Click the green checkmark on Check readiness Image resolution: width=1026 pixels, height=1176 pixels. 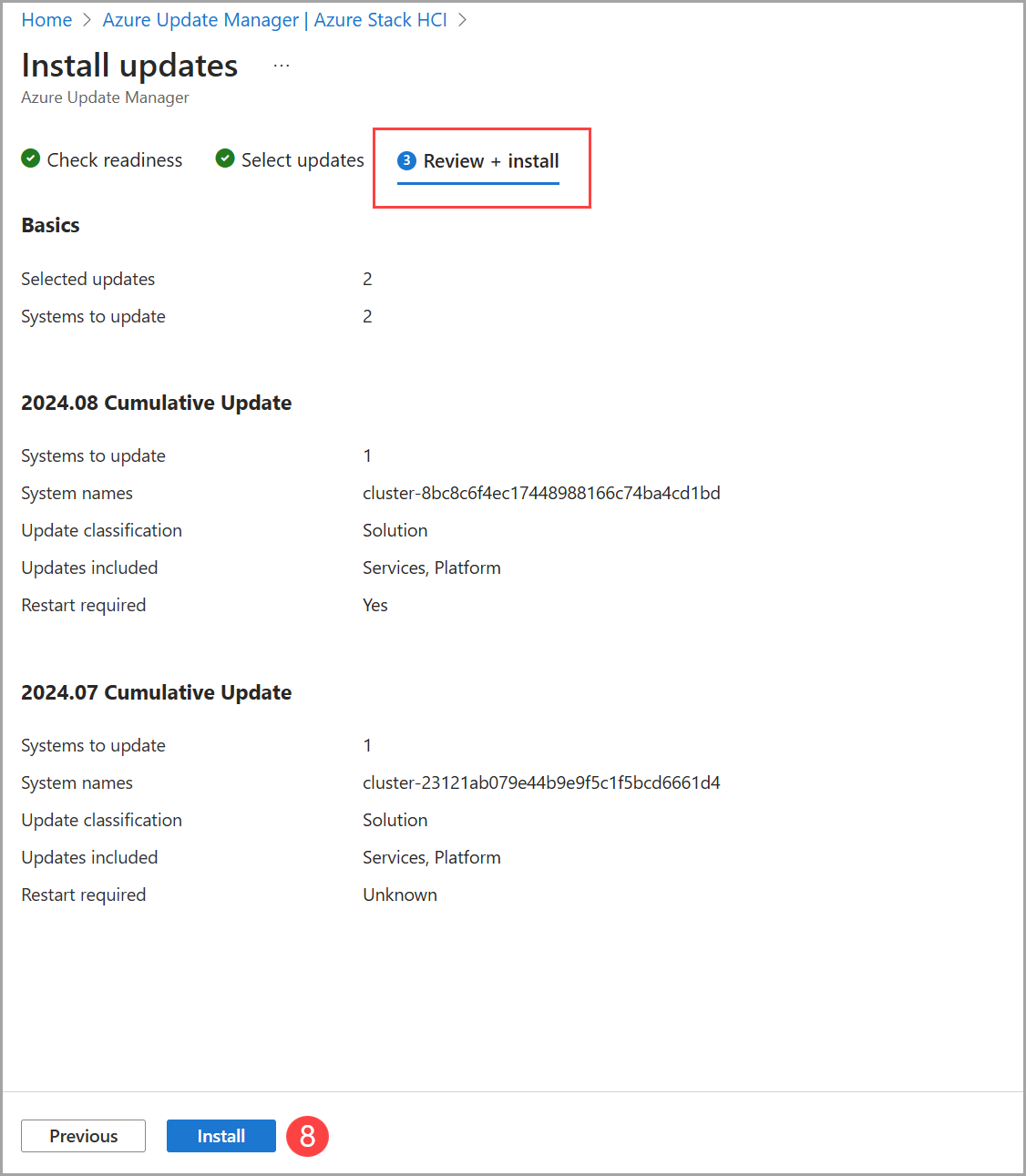[x=30, y=159]
